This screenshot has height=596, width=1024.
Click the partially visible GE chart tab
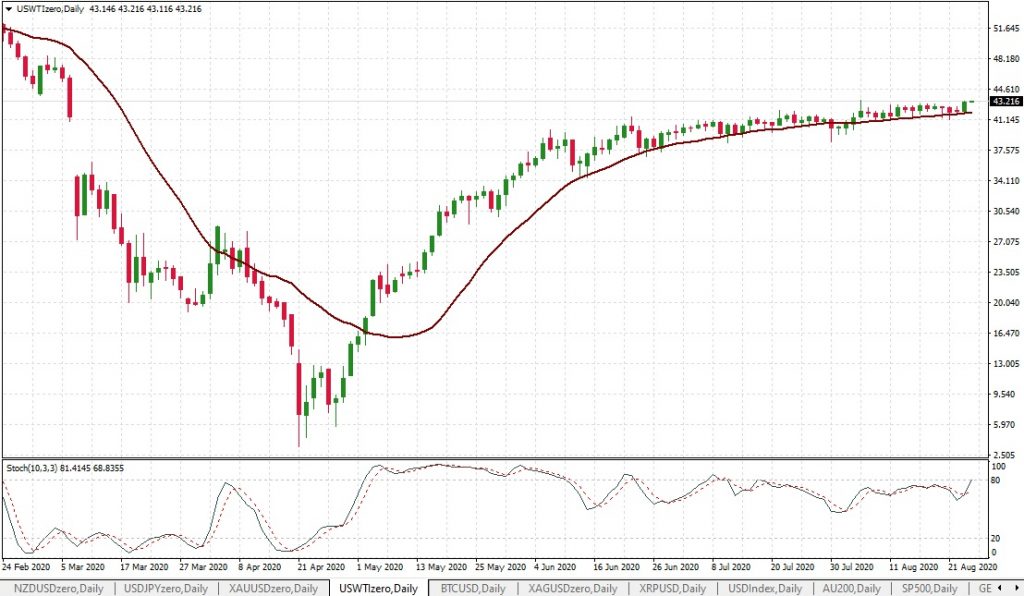[985, 589]
